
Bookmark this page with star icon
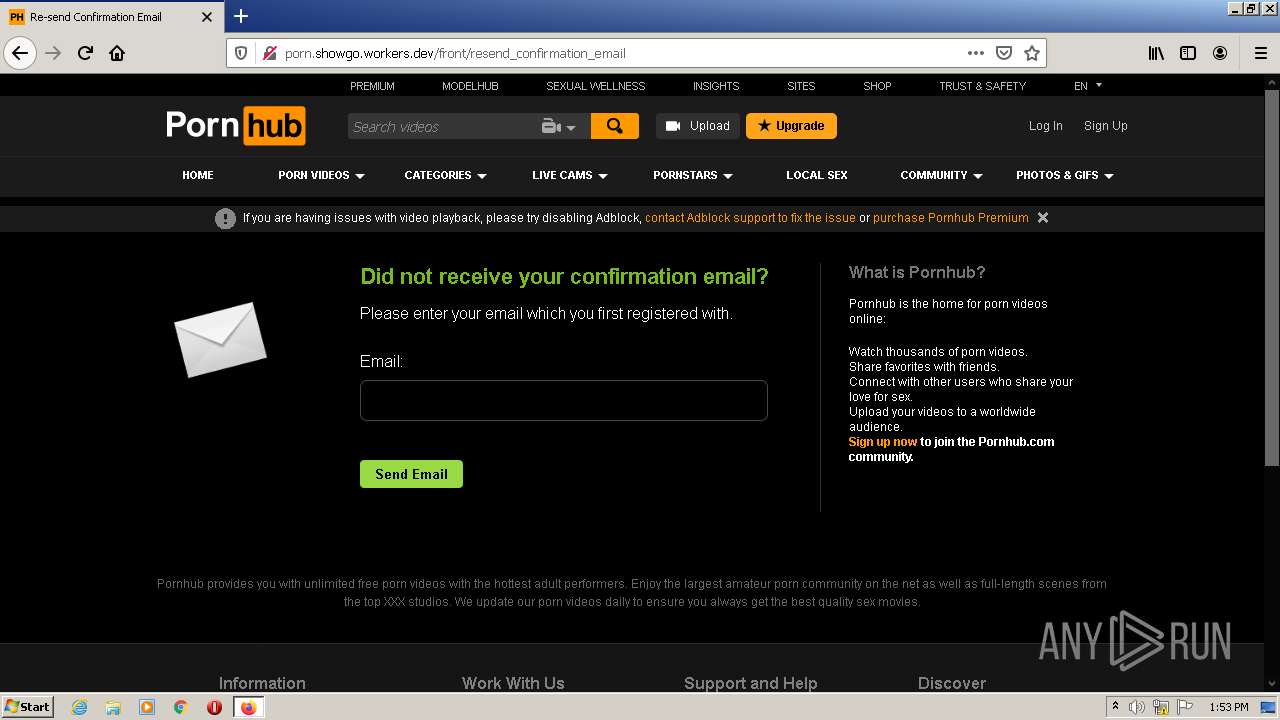1032,53
